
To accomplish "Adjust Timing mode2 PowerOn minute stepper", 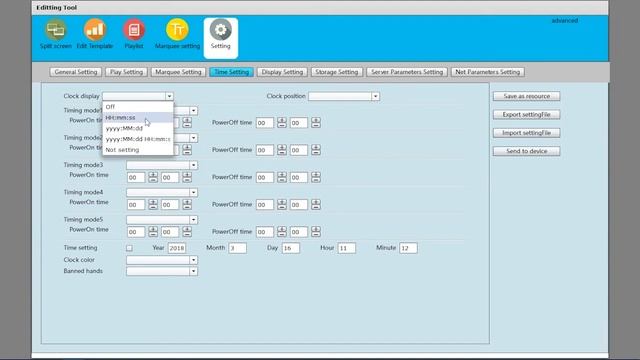I will click(x=187, y=150).
